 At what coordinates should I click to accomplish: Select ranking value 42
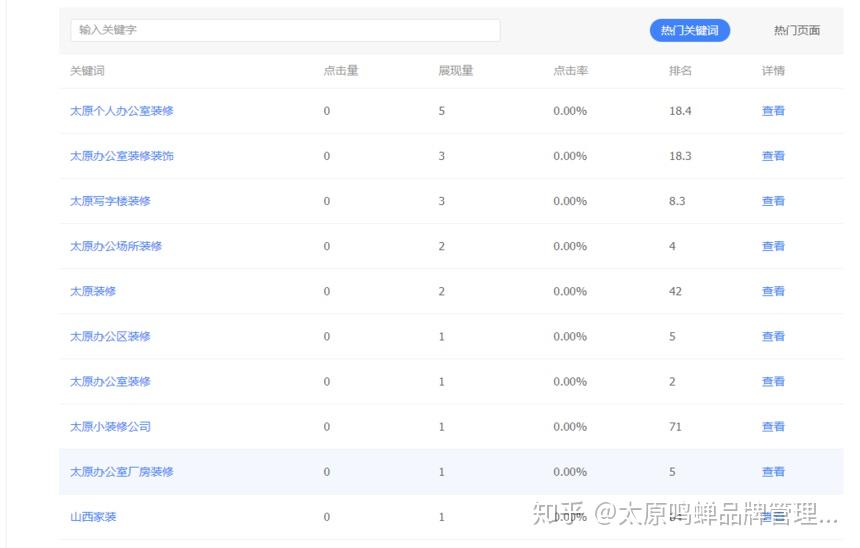[675, 291]
